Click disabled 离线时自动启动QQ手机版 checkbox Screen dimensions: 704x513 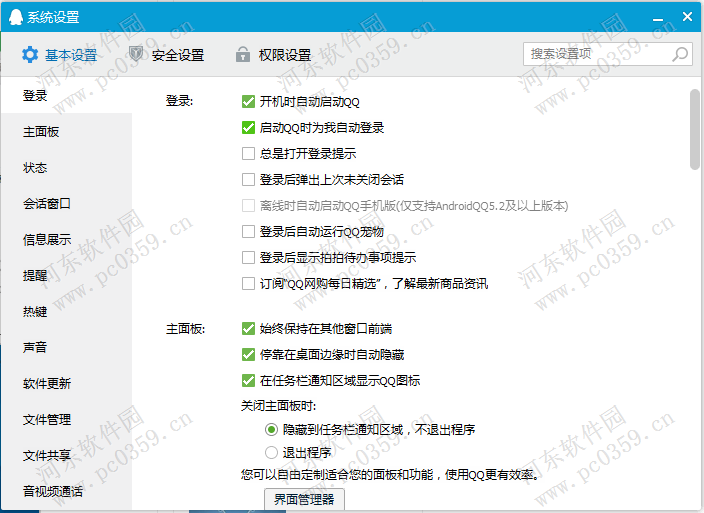coord(248,206)
